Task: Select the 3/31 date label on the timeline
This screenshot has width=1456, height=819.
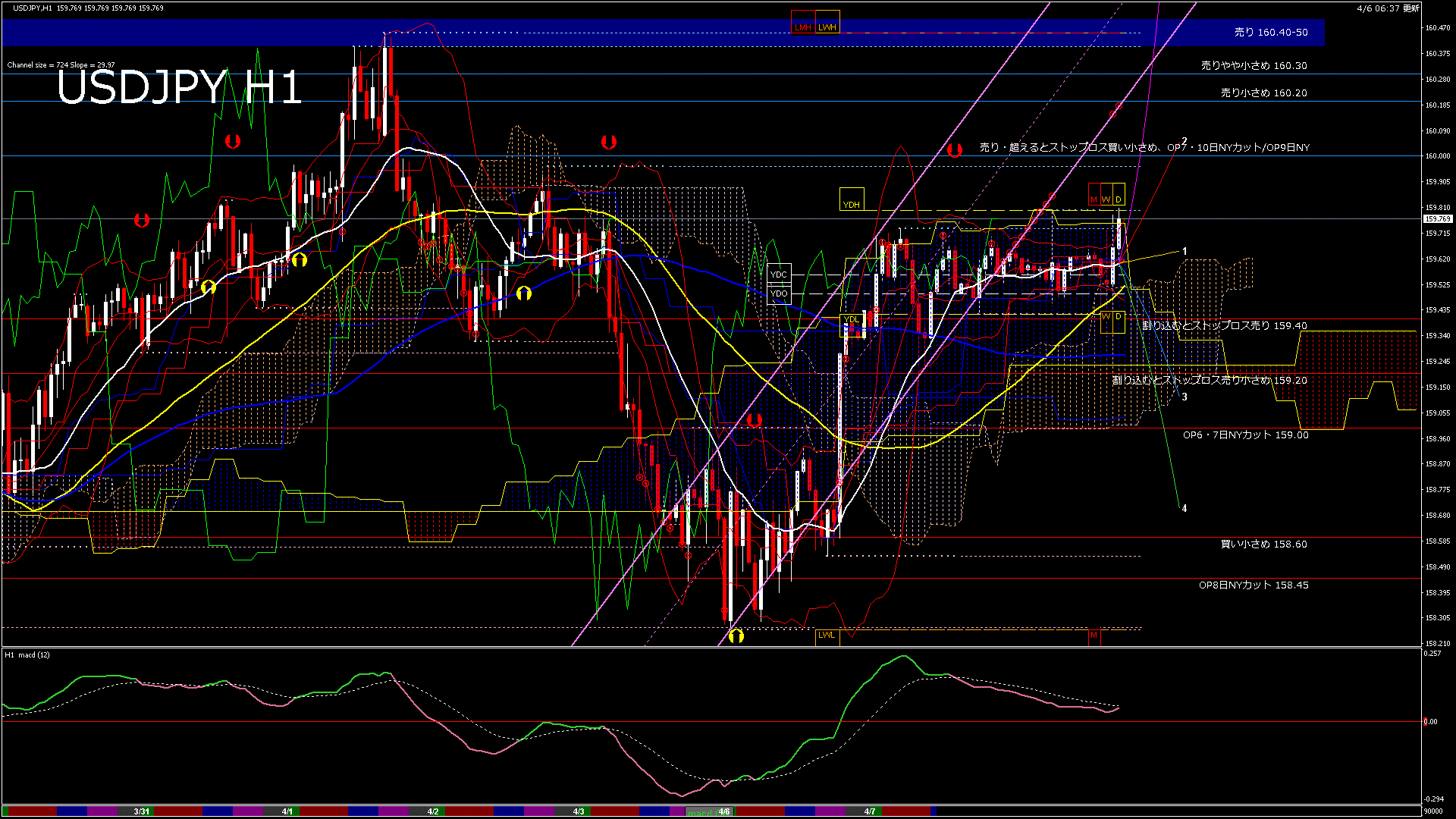Action: click(x=141, y=811)
